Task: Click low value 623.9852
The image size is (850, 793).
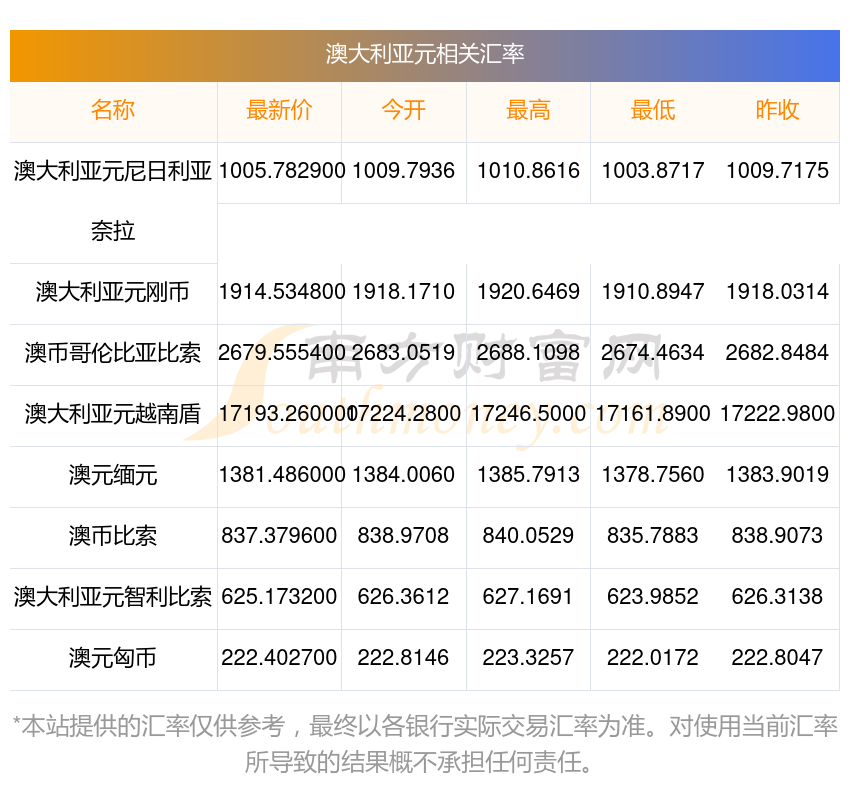Action: [653, 596]
